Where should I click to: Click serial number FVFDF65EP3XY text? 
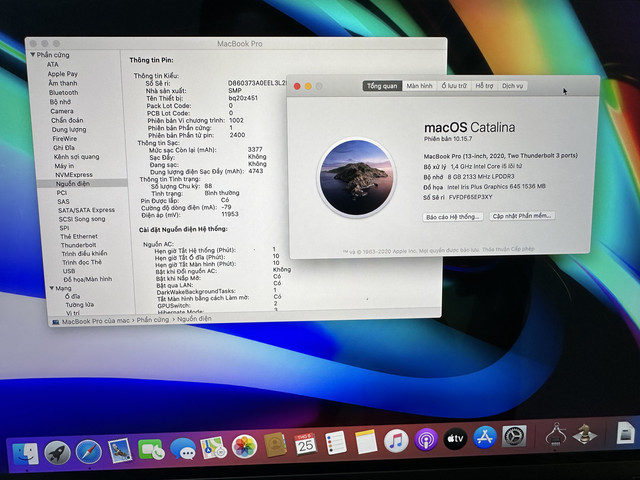point(470,197)
